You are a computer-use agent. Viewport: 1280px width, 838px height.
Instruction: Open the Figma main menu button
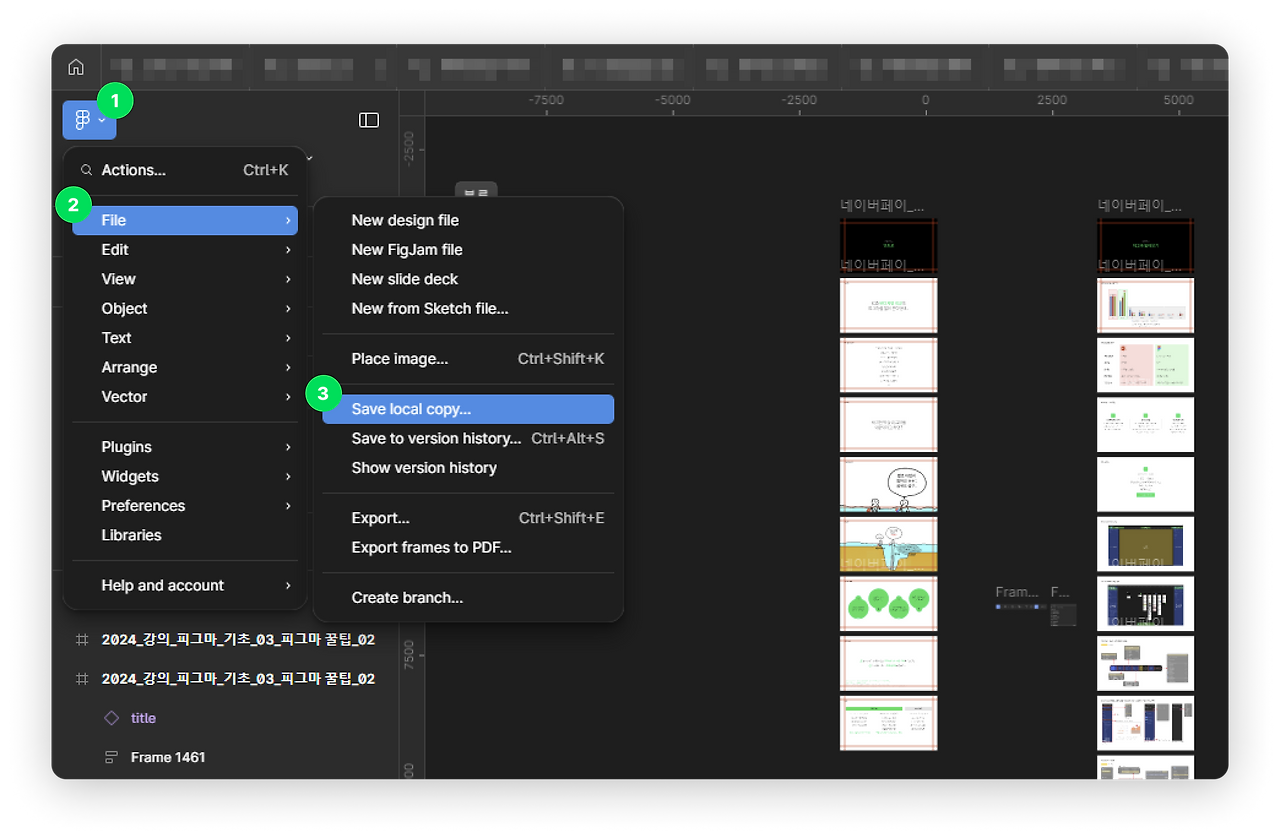coord(89,120)
